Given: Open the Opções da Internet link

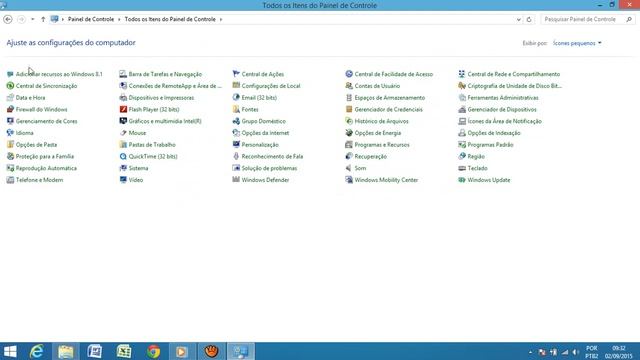Looking at the screenshot, I should click(x=265, y=133).
